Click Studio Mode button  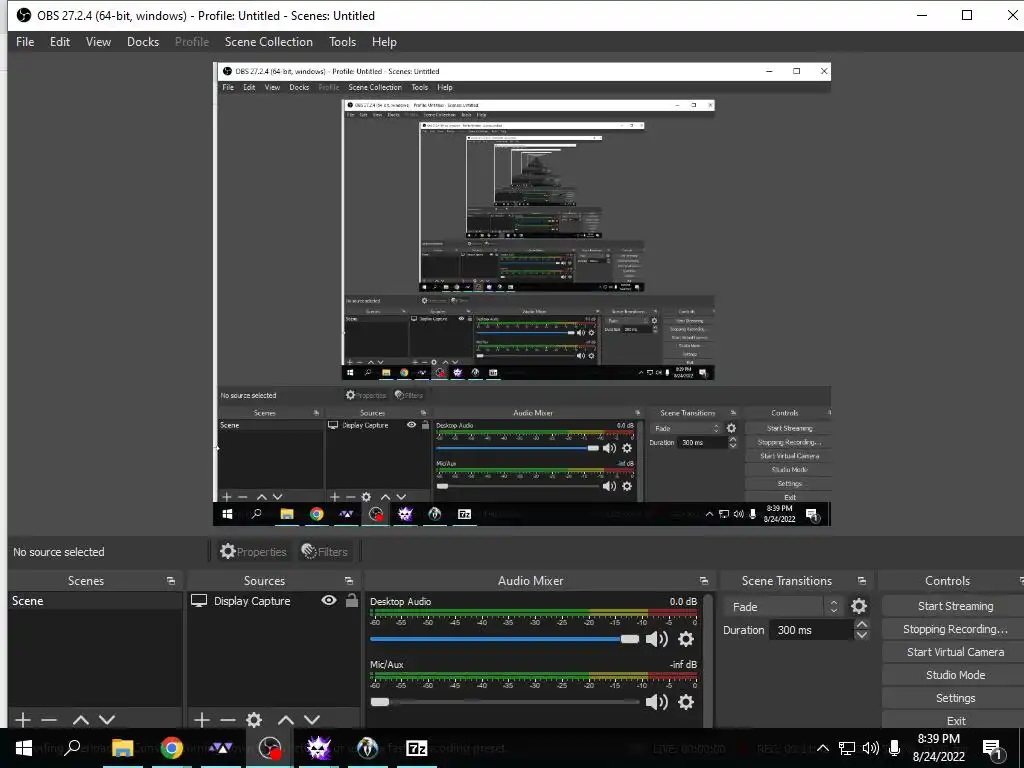tap(955, 675)
